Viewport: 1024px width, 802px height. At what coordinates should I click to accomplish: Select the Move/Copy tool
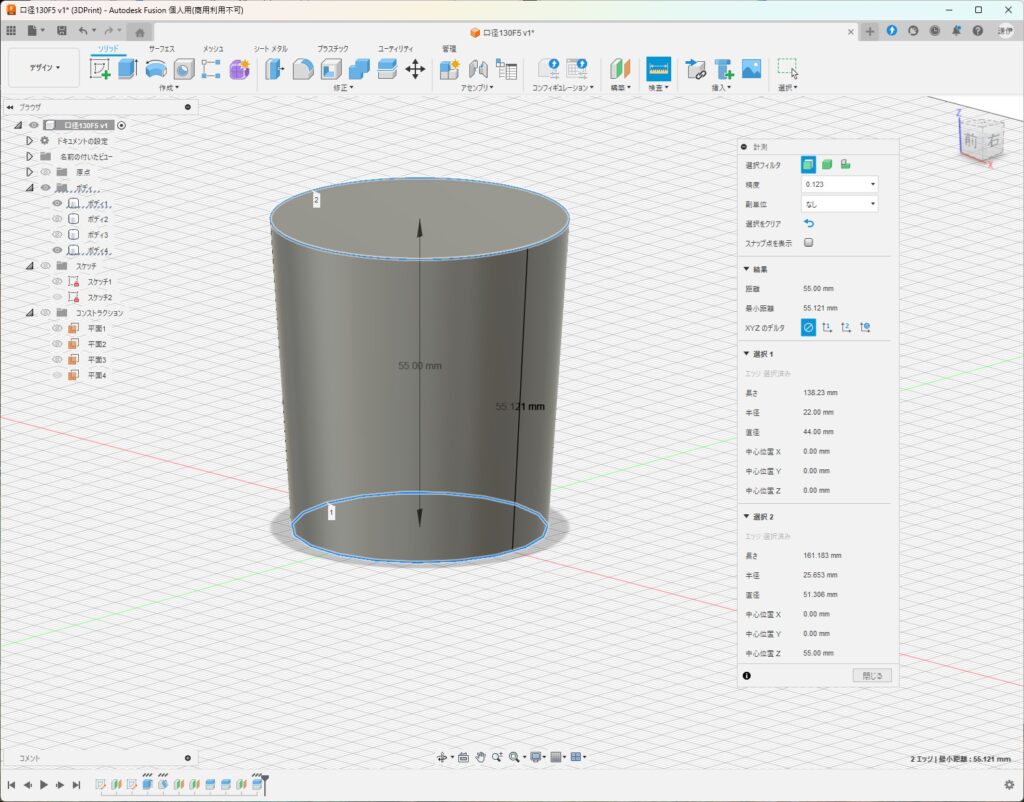415,69
